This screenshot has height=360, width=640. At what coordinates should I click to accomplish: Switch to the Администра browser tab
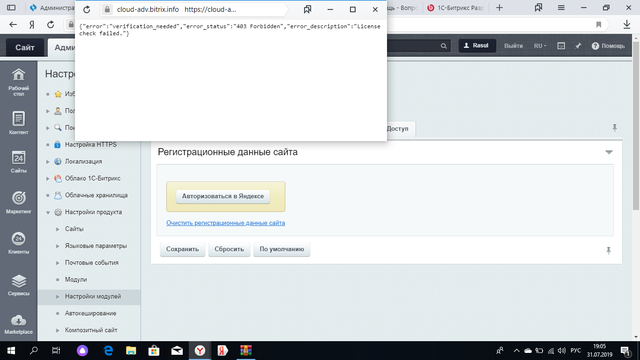click(x=51, y=8)
